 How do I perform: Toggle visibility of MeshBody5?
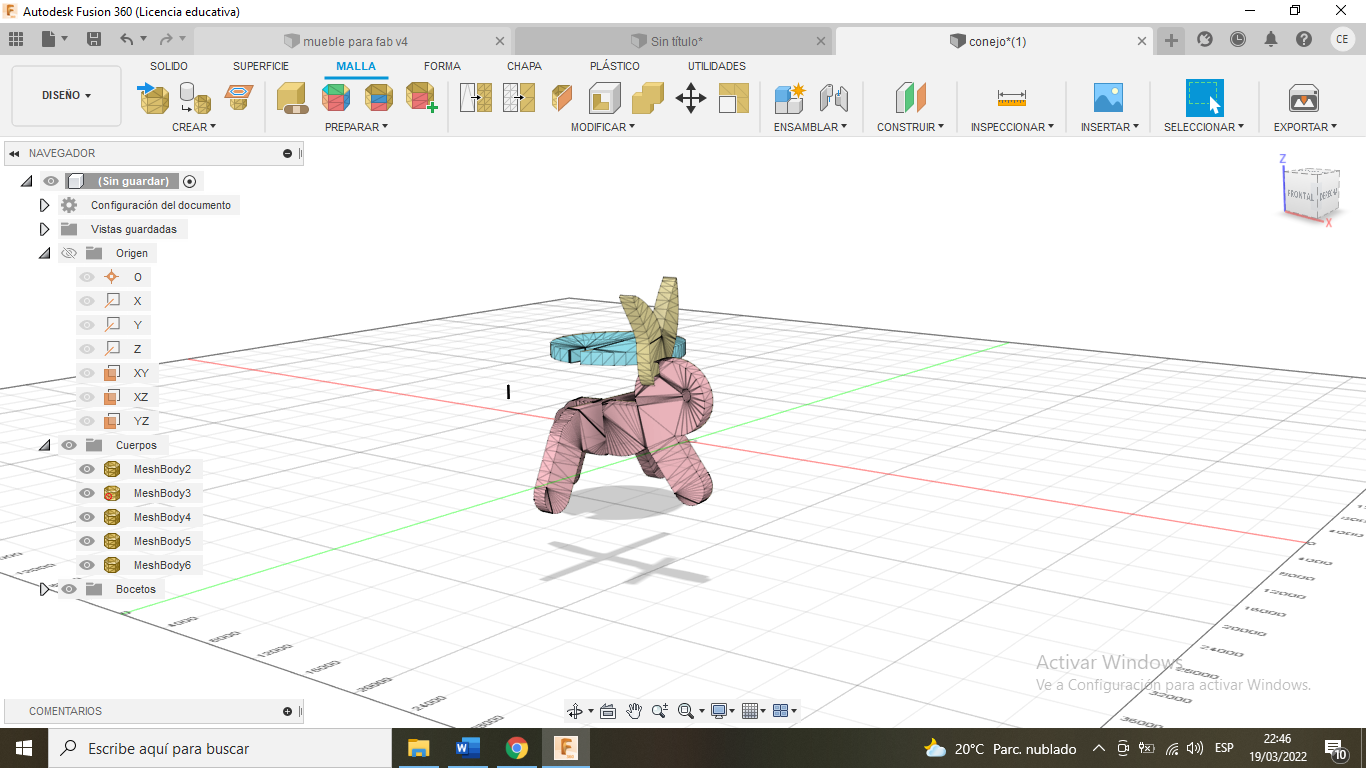(x=87, y=541)
